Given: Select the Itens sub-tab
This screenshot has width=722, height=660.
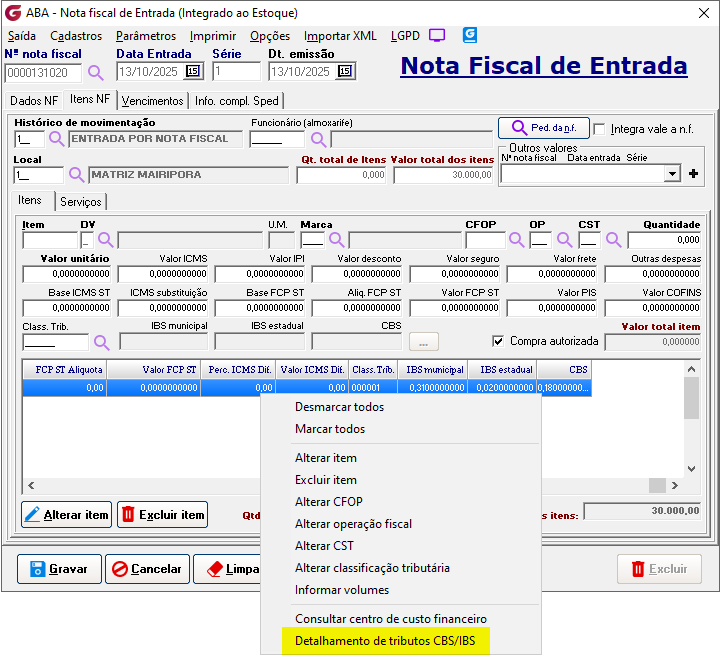Looking at the screenshot, I should pos(30,200).
